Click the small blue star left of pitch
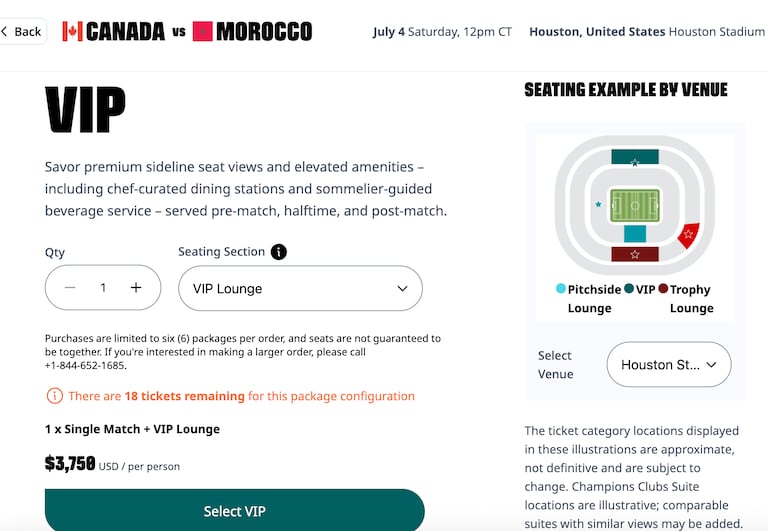 pos(599,204)
